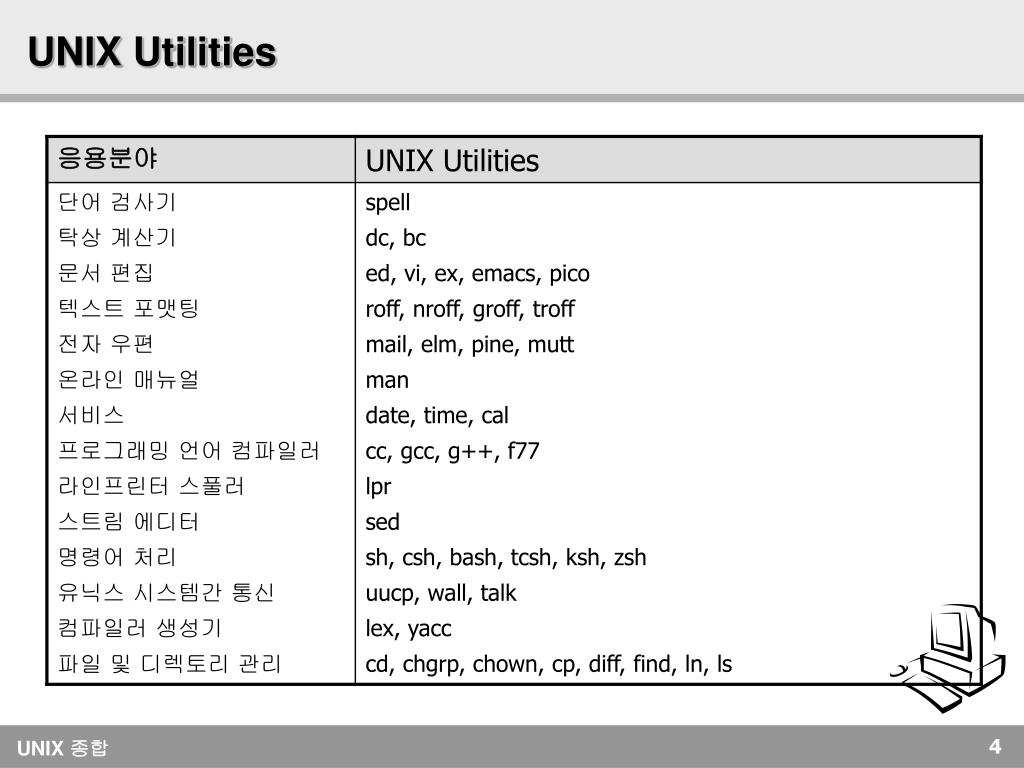Click 'cd, chgrp, chown, cp, diff, find' text

(x=518, y=664)
